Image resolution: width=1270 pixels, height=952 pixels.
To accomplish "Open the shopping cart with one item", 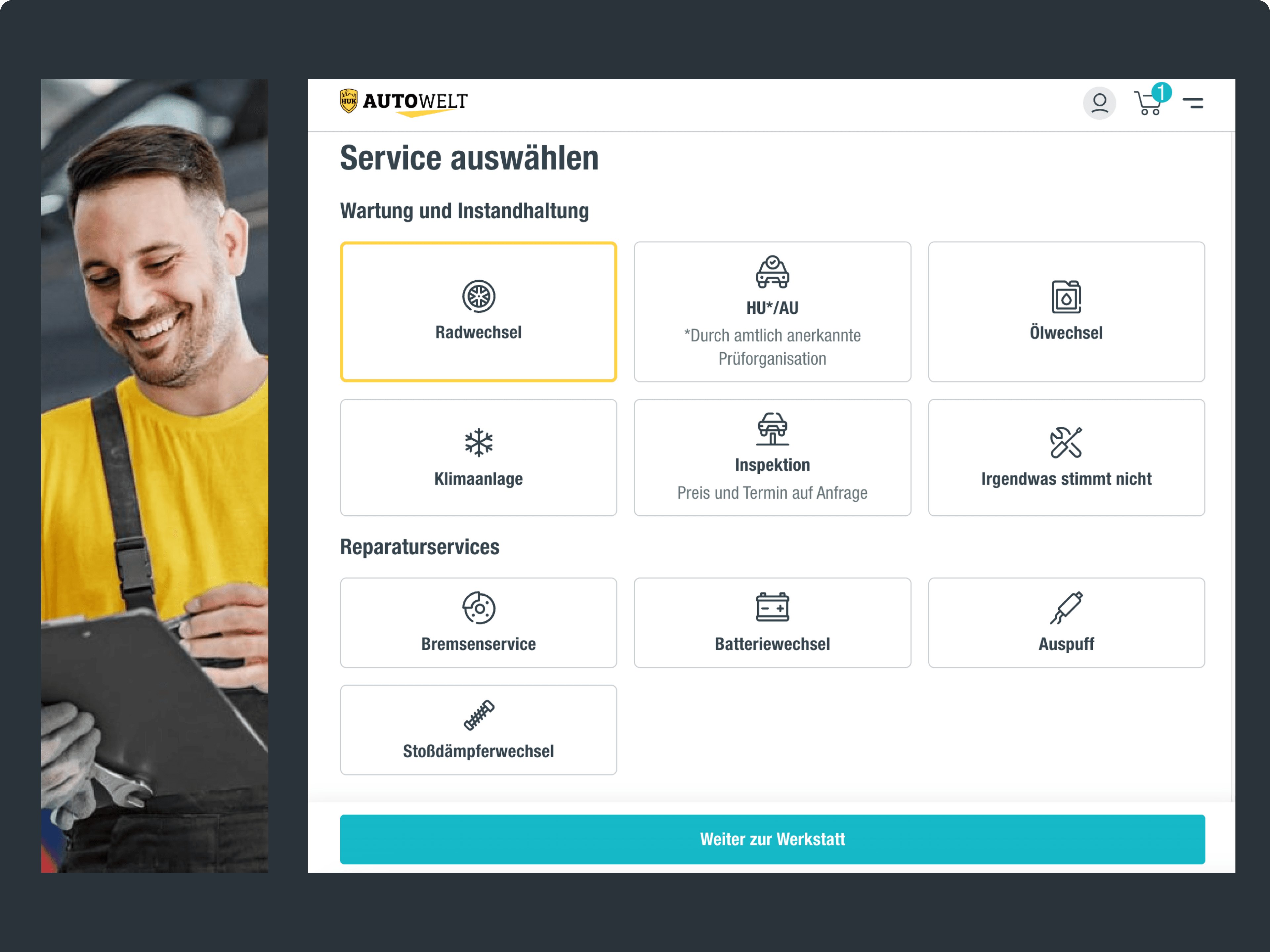I will click(x=1149, y=103).
